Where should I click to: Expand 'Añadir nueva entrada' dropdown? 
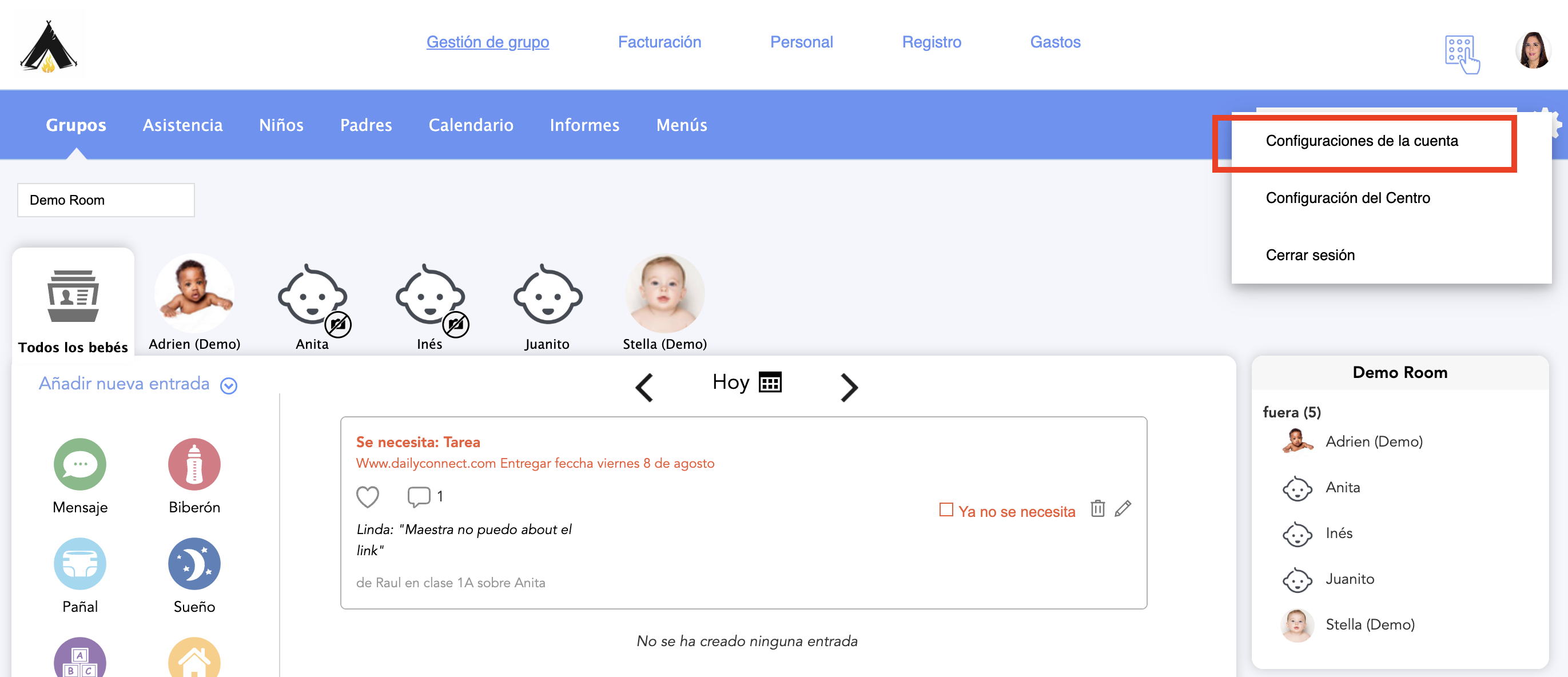(229, 385)
